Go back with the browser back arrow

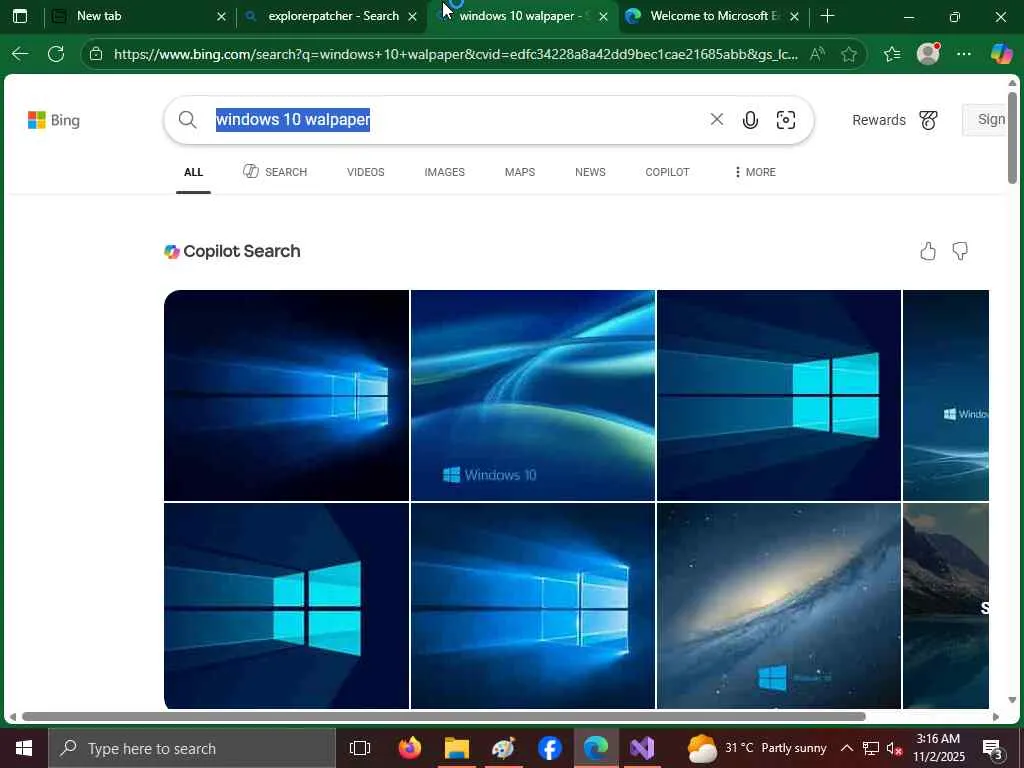(x=20, y=54)
